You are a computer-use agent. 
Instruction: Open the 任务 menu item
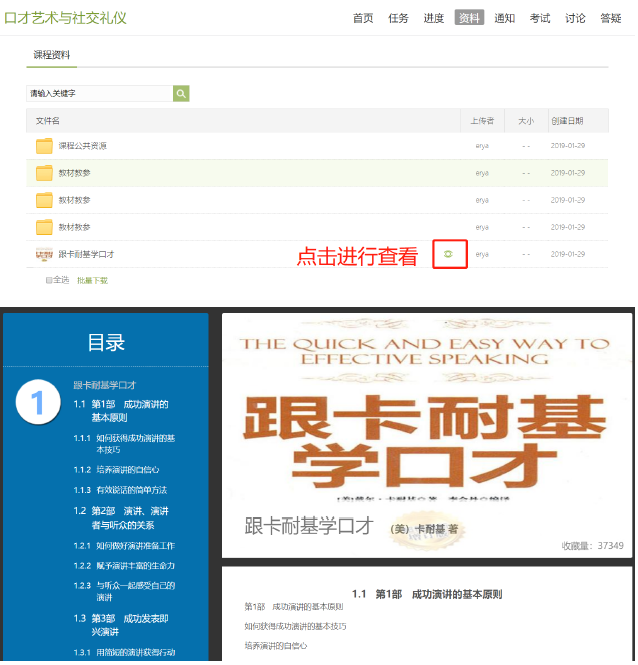[399, 18]
